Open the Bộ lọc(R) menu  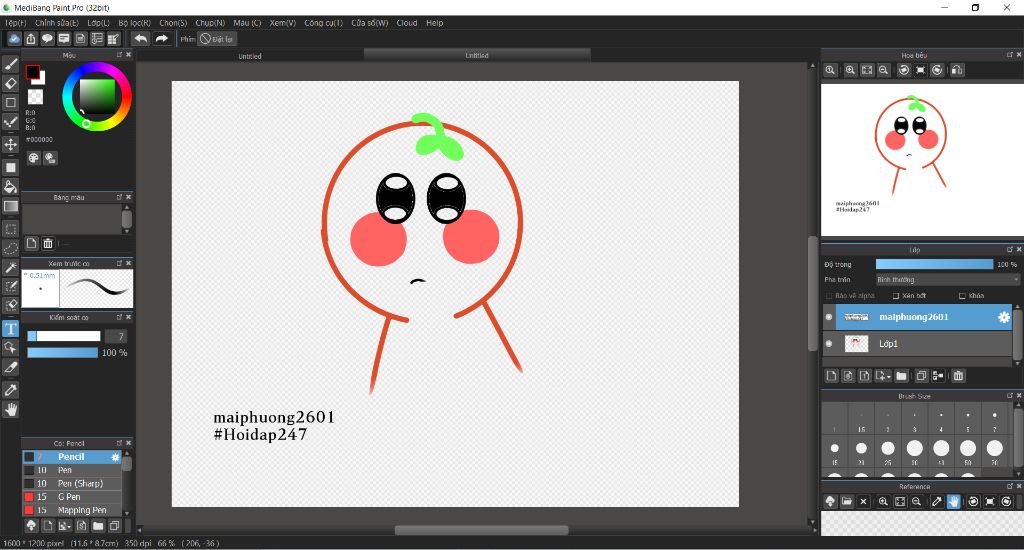click(135, 23)
